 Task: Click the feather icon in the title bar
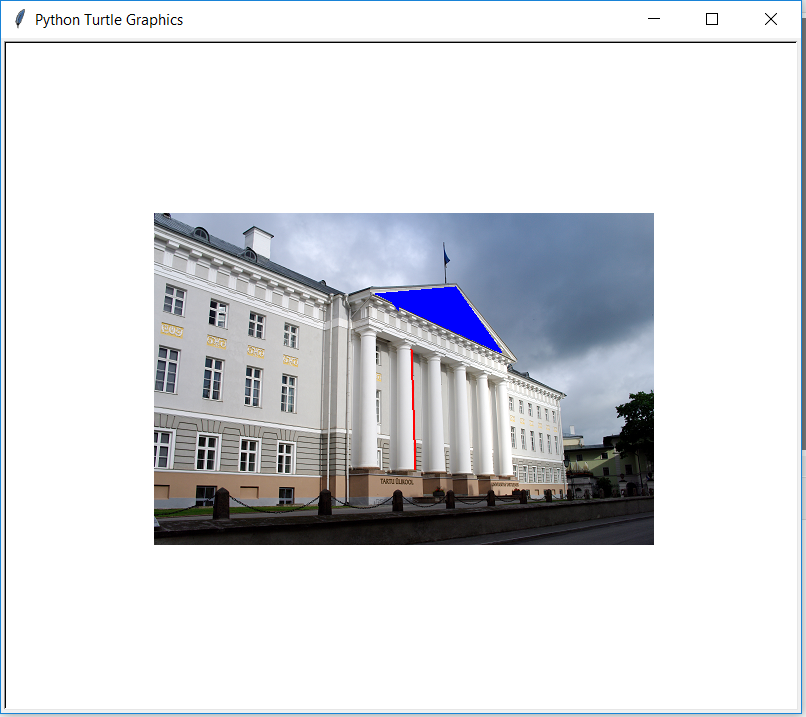tap(19, 19)
